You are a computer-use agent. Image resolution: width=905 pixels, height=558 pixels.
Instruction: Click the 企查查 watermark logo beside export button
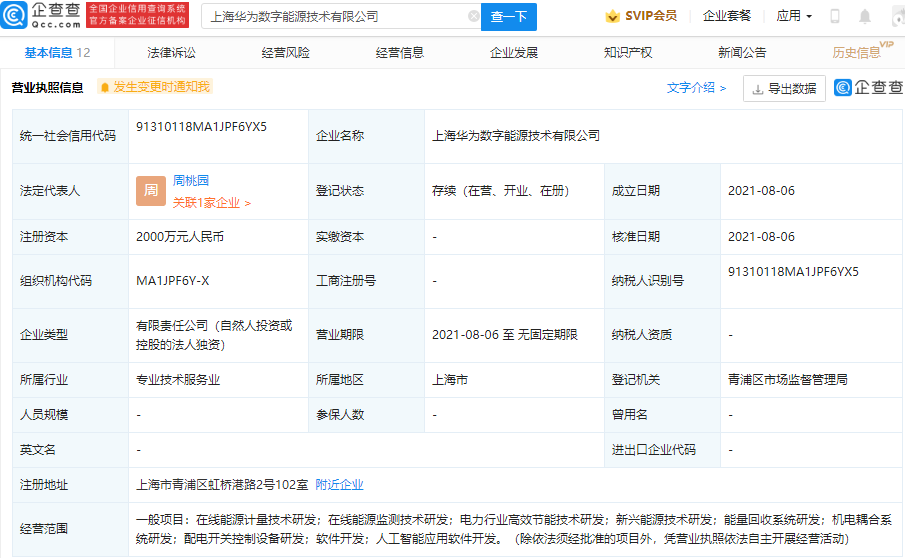point(867,88)
